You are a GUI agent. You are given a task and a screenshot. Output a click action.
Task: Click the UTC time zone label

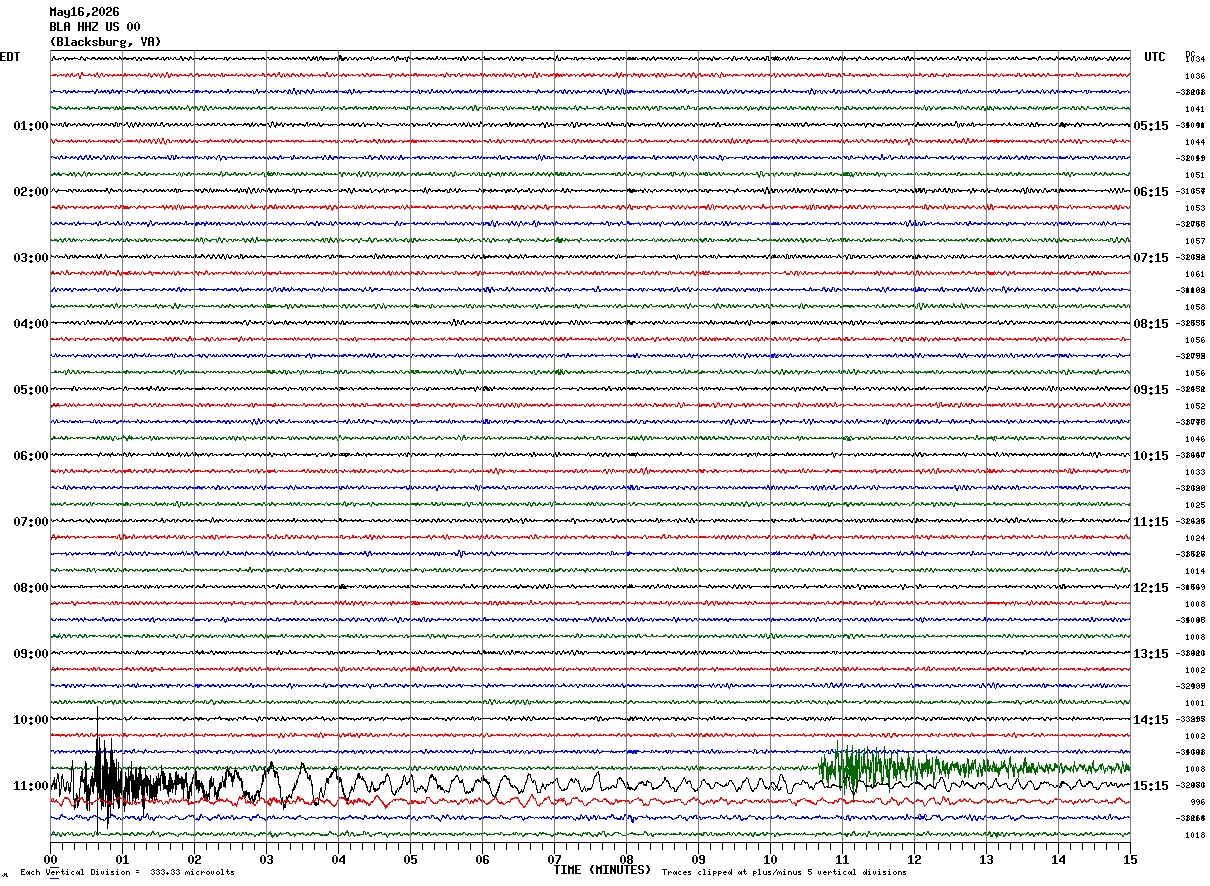point(1155,57)
